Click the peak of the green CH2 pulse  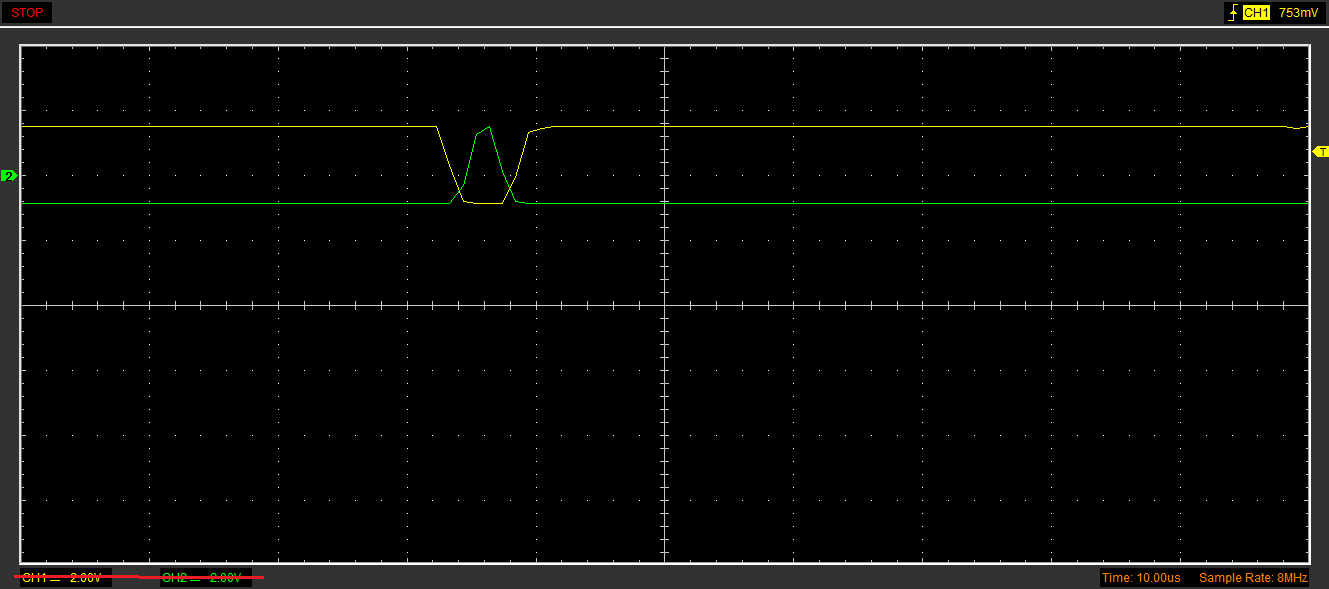tap(489, 127)
